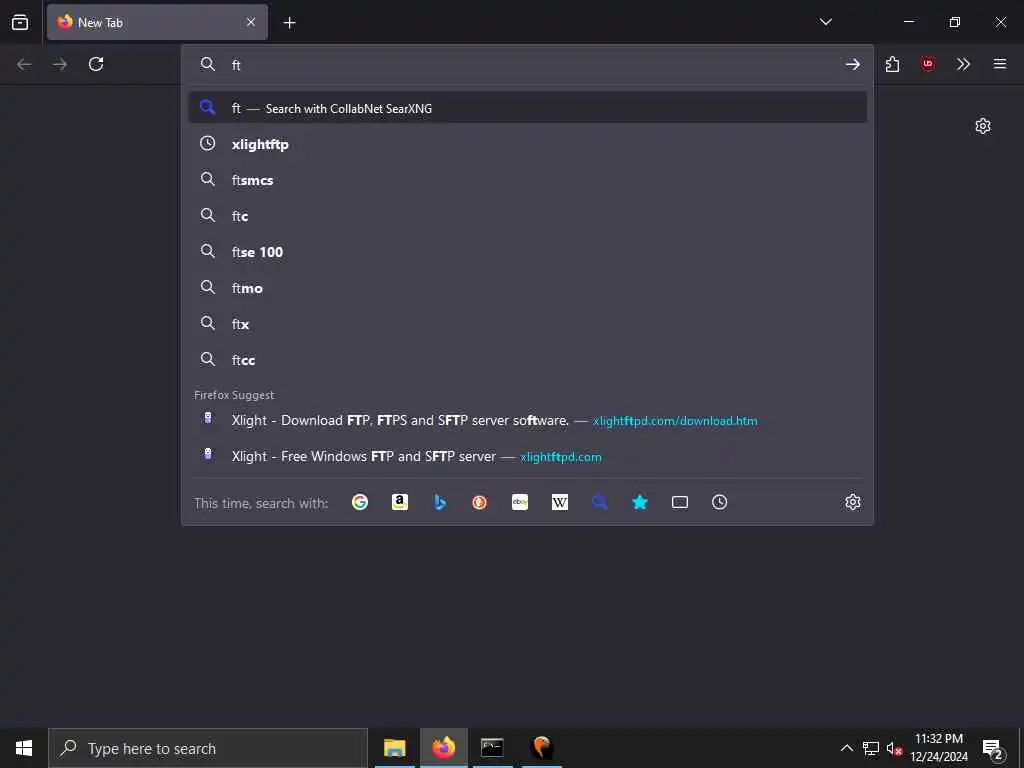This screenshot has height=768, width=1024.
Task: Click the Go arrow in address bar
Action: pyautogui.click(x=852, y=64)
